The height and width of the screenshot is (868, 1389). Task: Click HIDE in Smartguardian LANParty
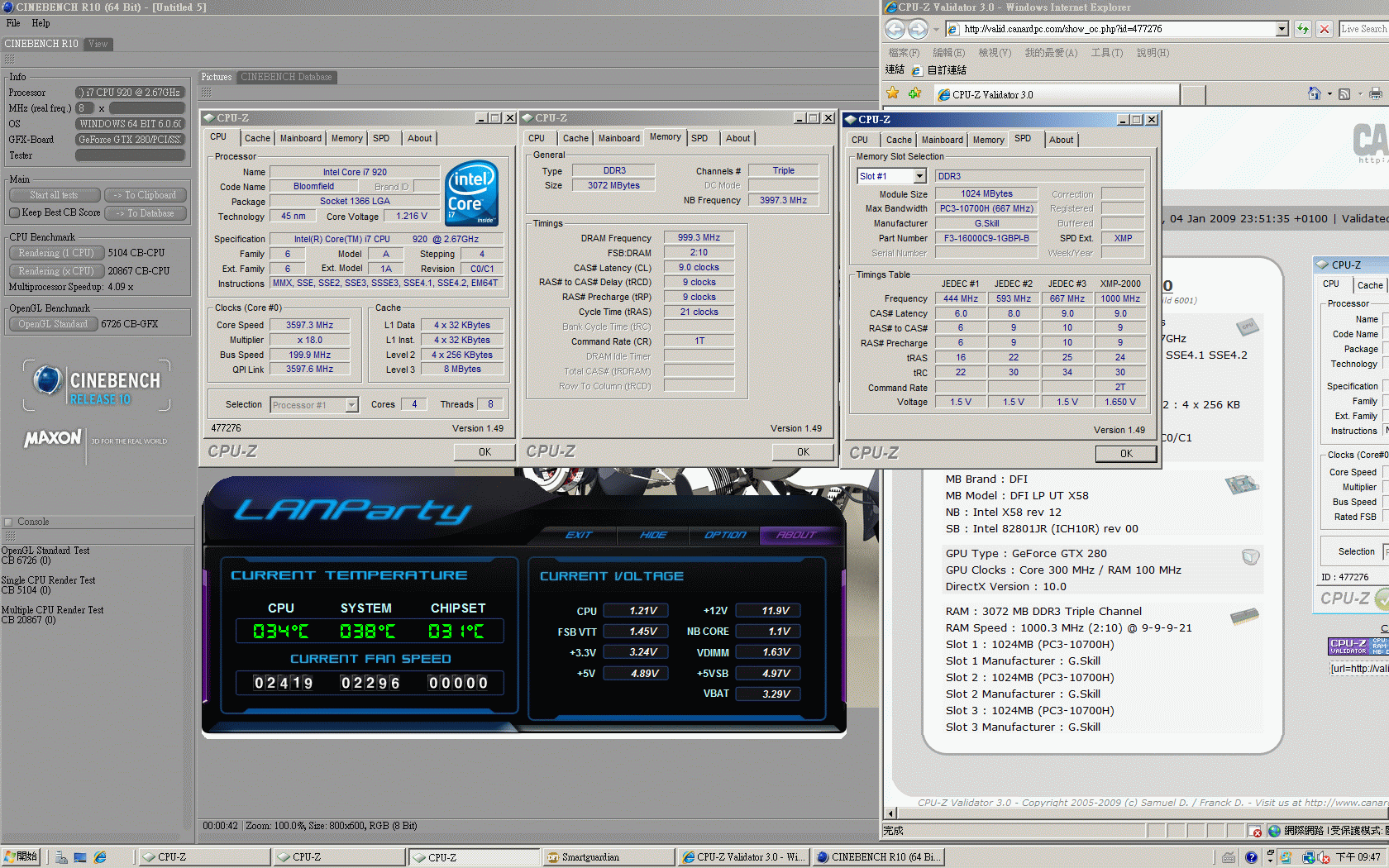click(x=653, y=535)
